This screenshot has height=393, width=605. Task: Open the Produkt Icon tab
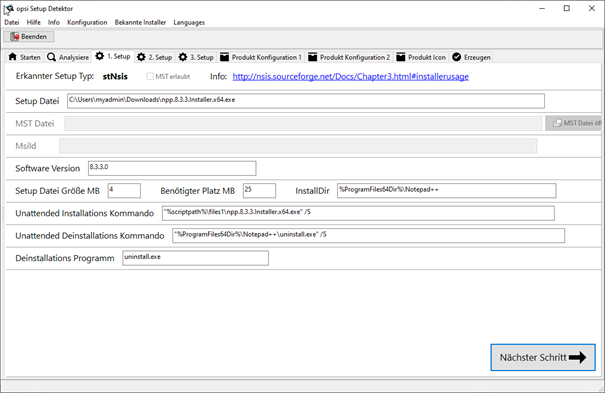coord(421,57)
